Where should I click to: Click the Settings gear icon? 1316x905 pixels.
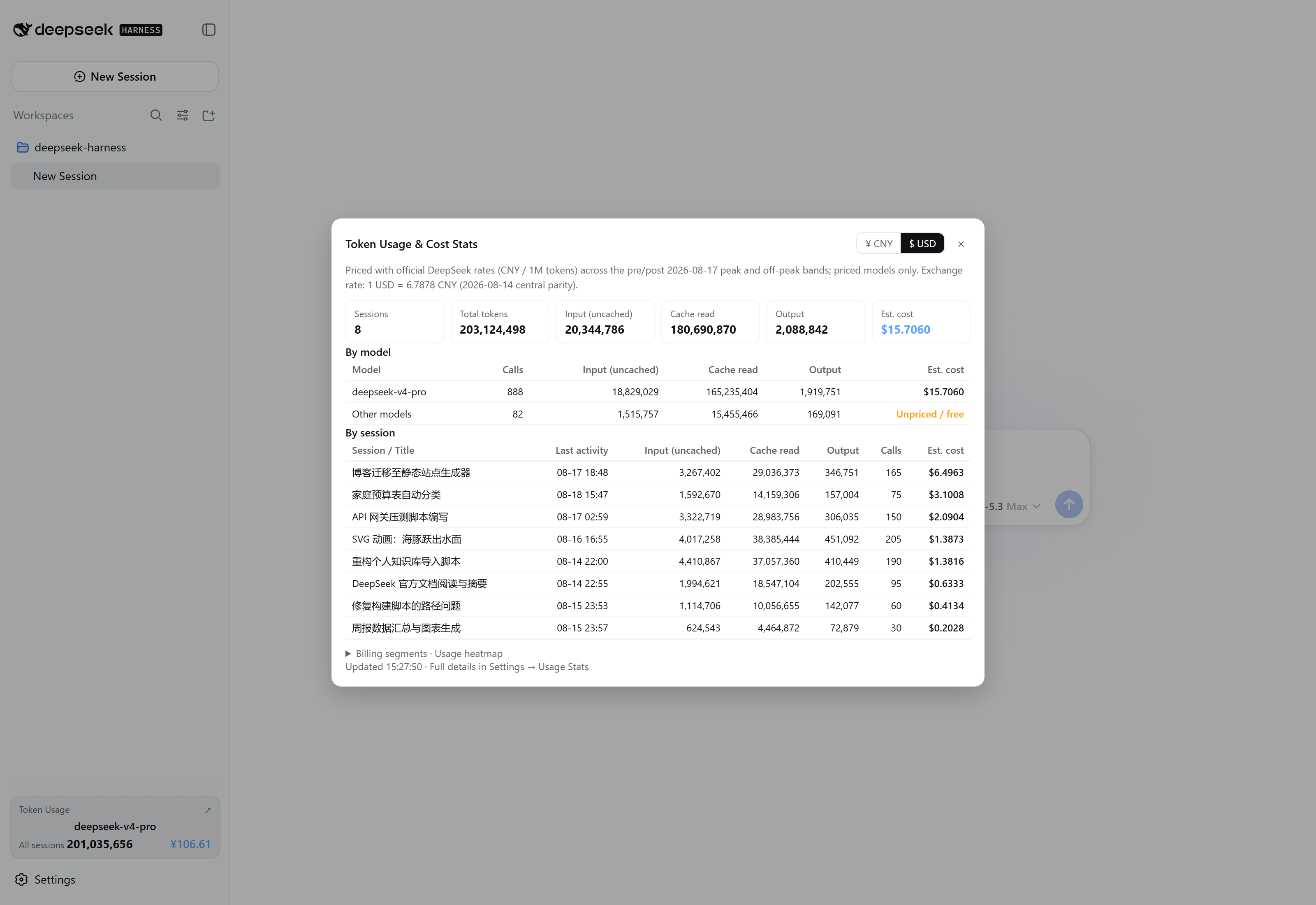coord(21,879)
